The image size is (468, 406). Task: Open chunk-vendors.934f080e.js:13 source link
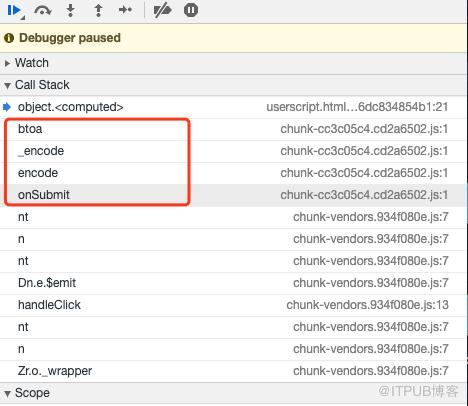point(367,305)
